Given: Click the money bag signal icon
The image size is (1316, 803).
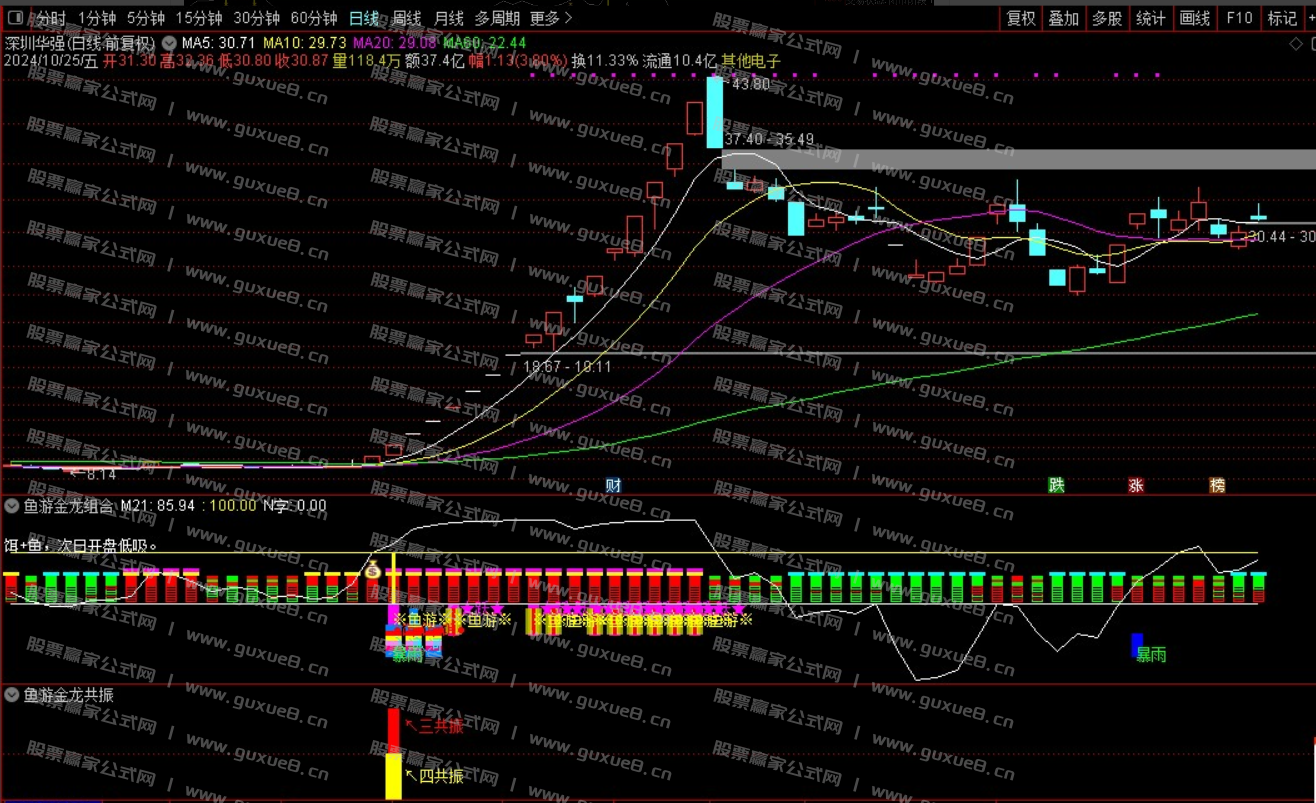Looking at the screenshot, I should point(372,570).
